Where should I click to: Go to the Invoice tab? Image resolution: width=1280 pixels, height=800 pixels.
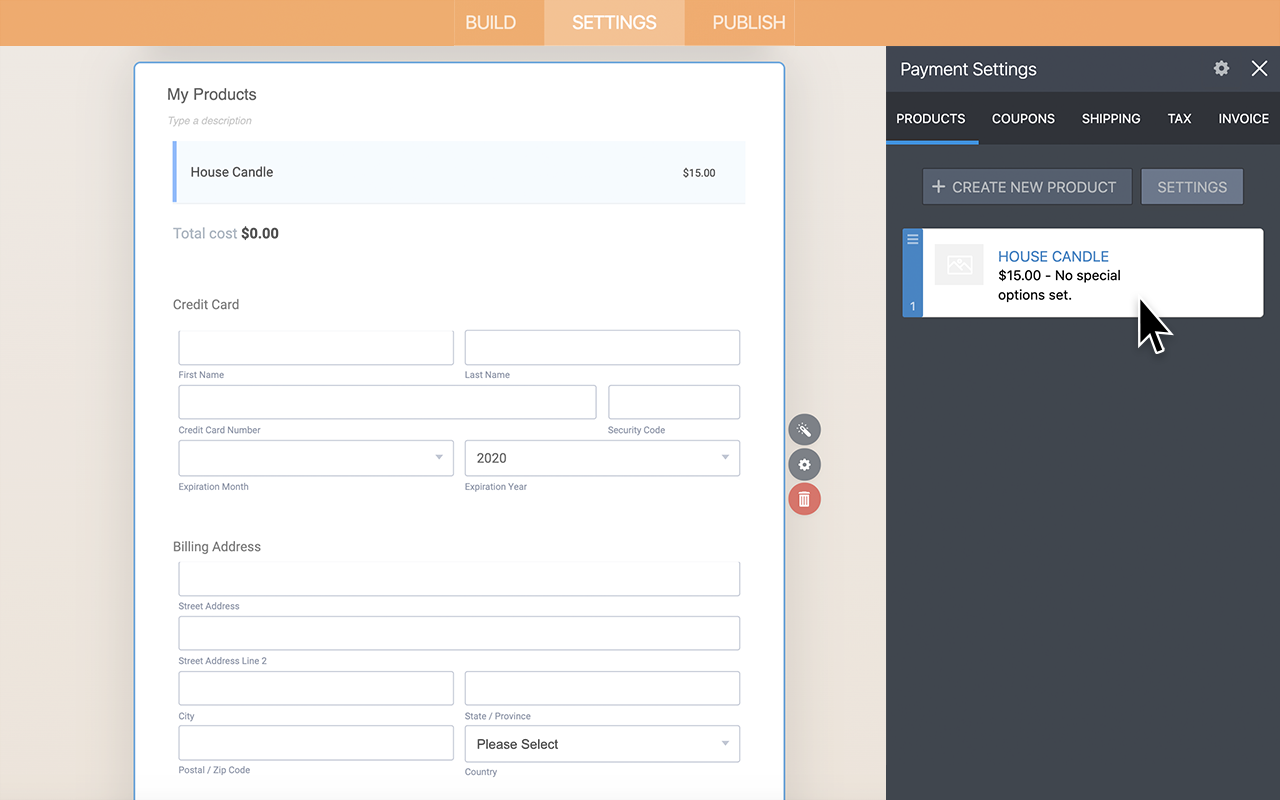(1243, 118)
